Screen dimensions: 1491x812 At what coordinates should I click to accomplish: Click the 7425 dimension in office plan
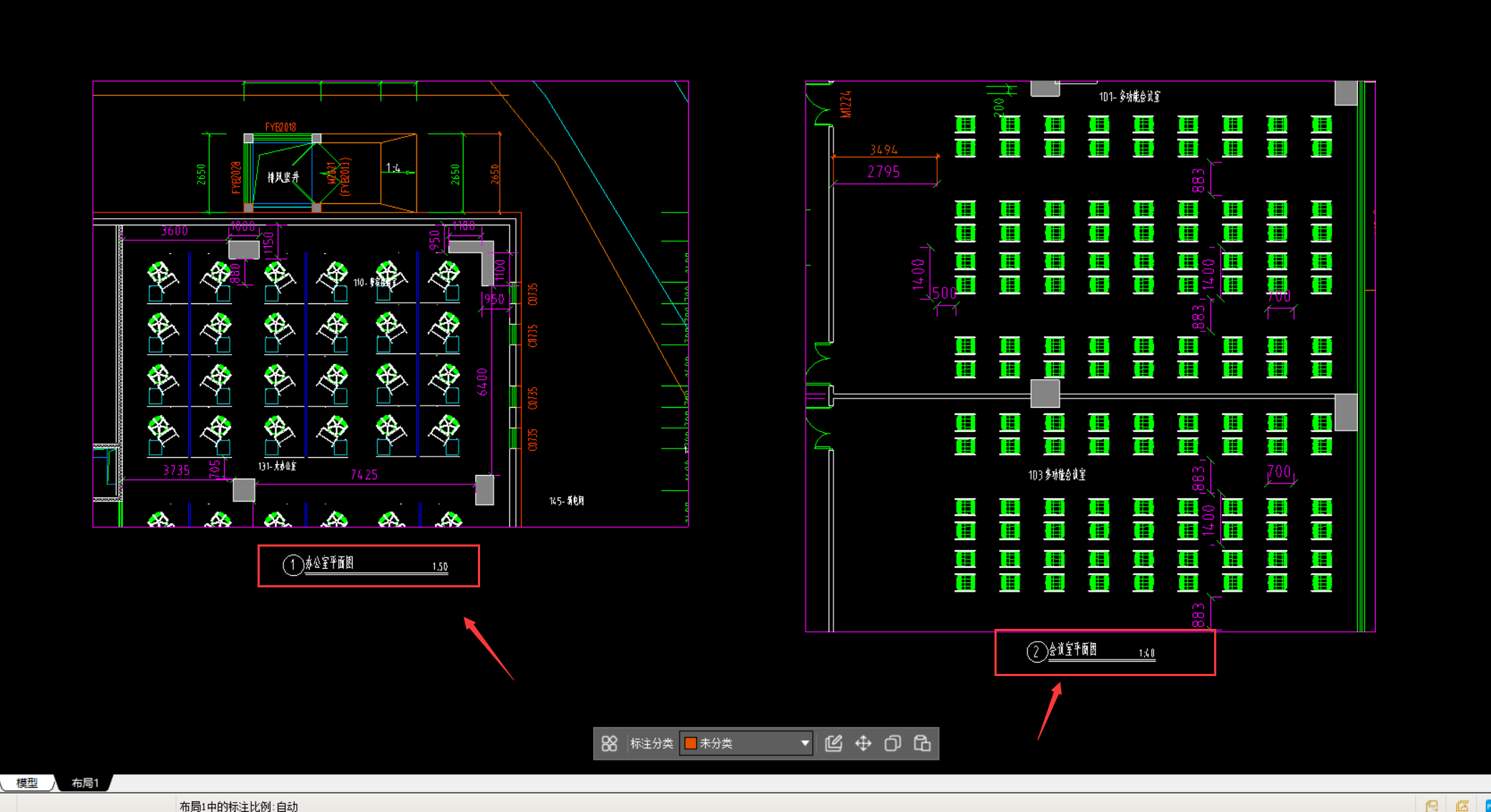(x=364, y=474)
